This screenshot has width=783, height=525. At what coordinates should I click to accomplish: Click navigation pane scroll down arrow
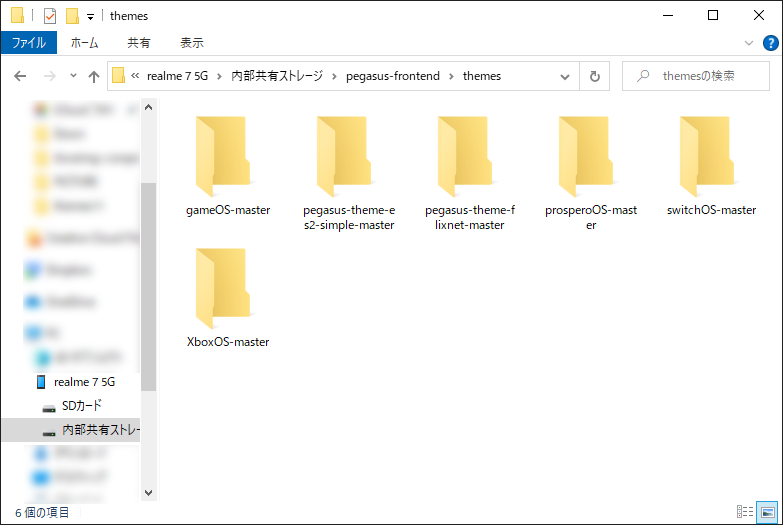point(148,493)
